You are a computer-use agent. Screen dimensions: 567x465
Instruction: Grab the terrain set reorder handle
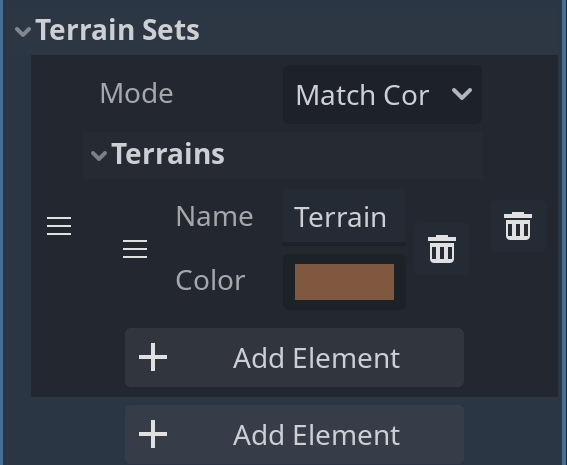point(59,226)
